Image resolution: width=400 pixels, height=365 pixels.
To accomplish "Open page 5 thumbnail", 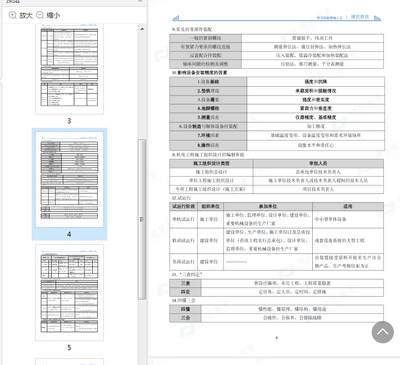I will tap(69, 293).
